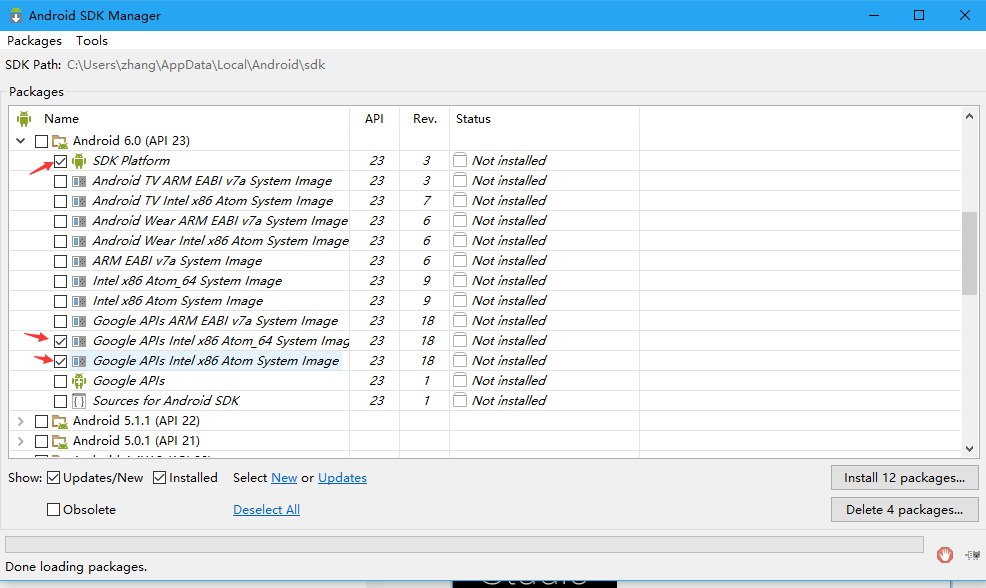This screenshot has height=588, width=986.
Task: Click the Deselect All link
Action: [x=267, y=510]
